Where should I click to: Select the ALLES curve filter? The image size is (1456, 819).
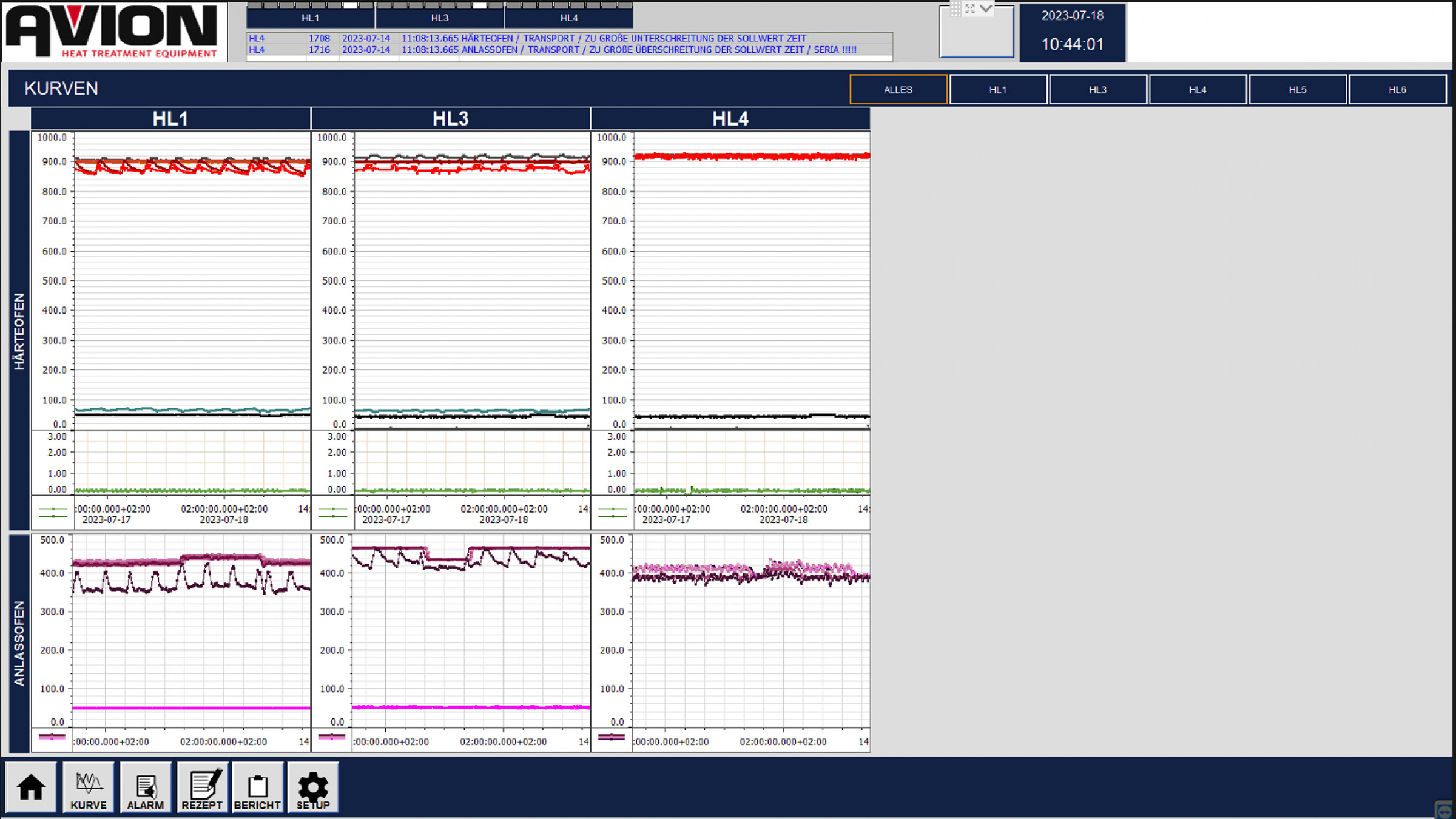(x=898, y=90)
